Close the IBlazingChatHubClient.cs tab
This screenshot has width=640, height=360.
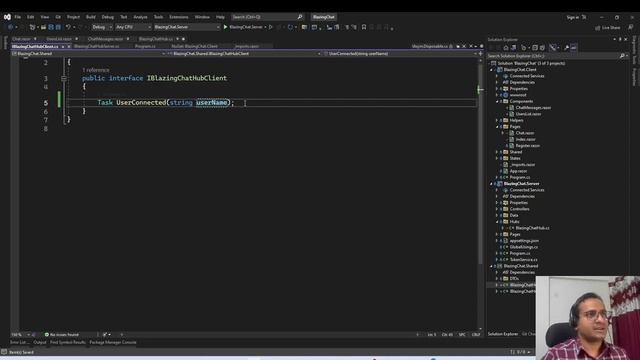click(69, 47)
